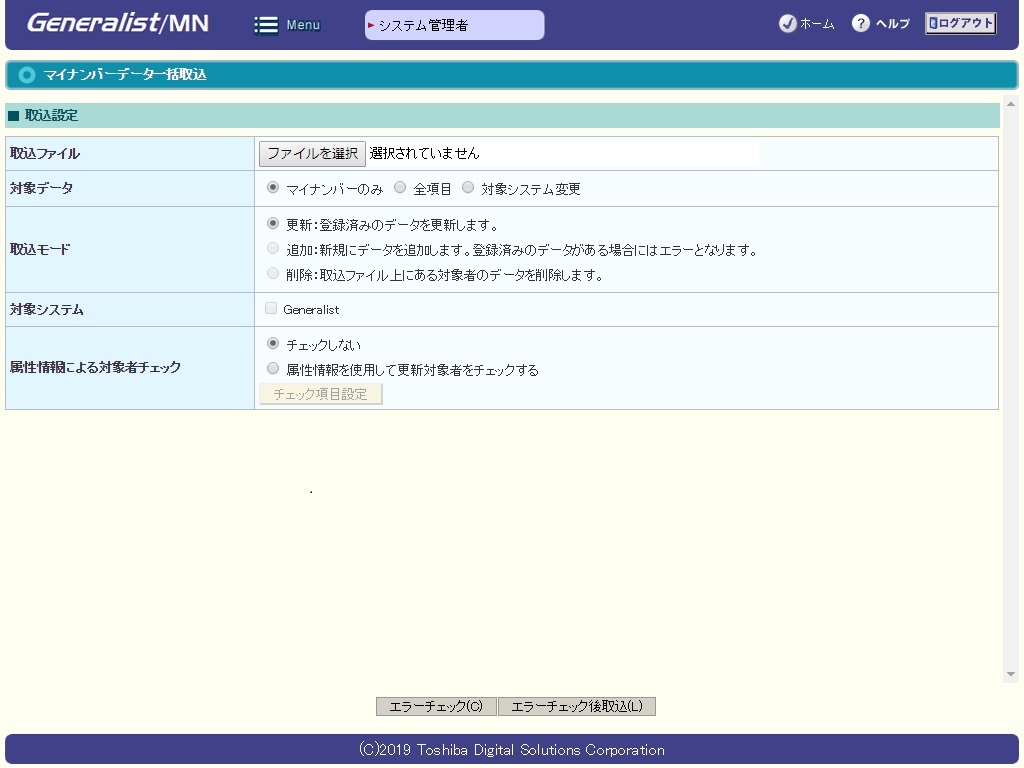The image size is (1024, 768).
Task: Open the Menu text label
Action: pyautogui.click(x=303, y=25)
